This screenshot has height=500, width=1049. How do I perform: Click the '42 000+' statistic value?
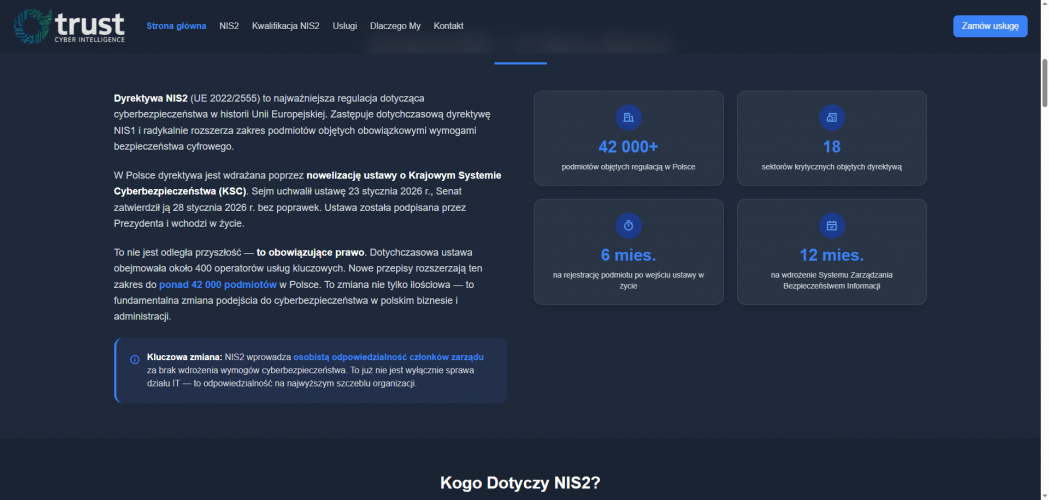coord(628,147)
